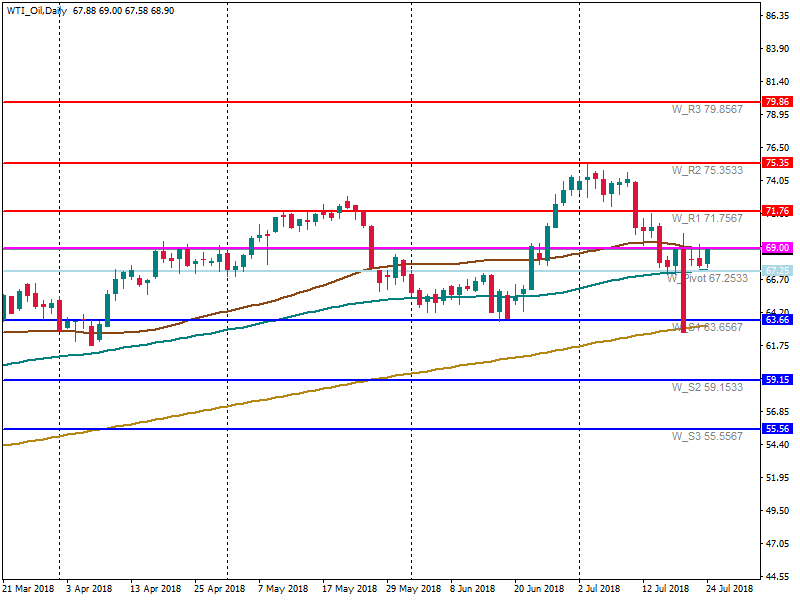The height and width of the screenshot is (600, 800).
Task: Click the W_R1 71.7567 label
Action: point(706,218)
